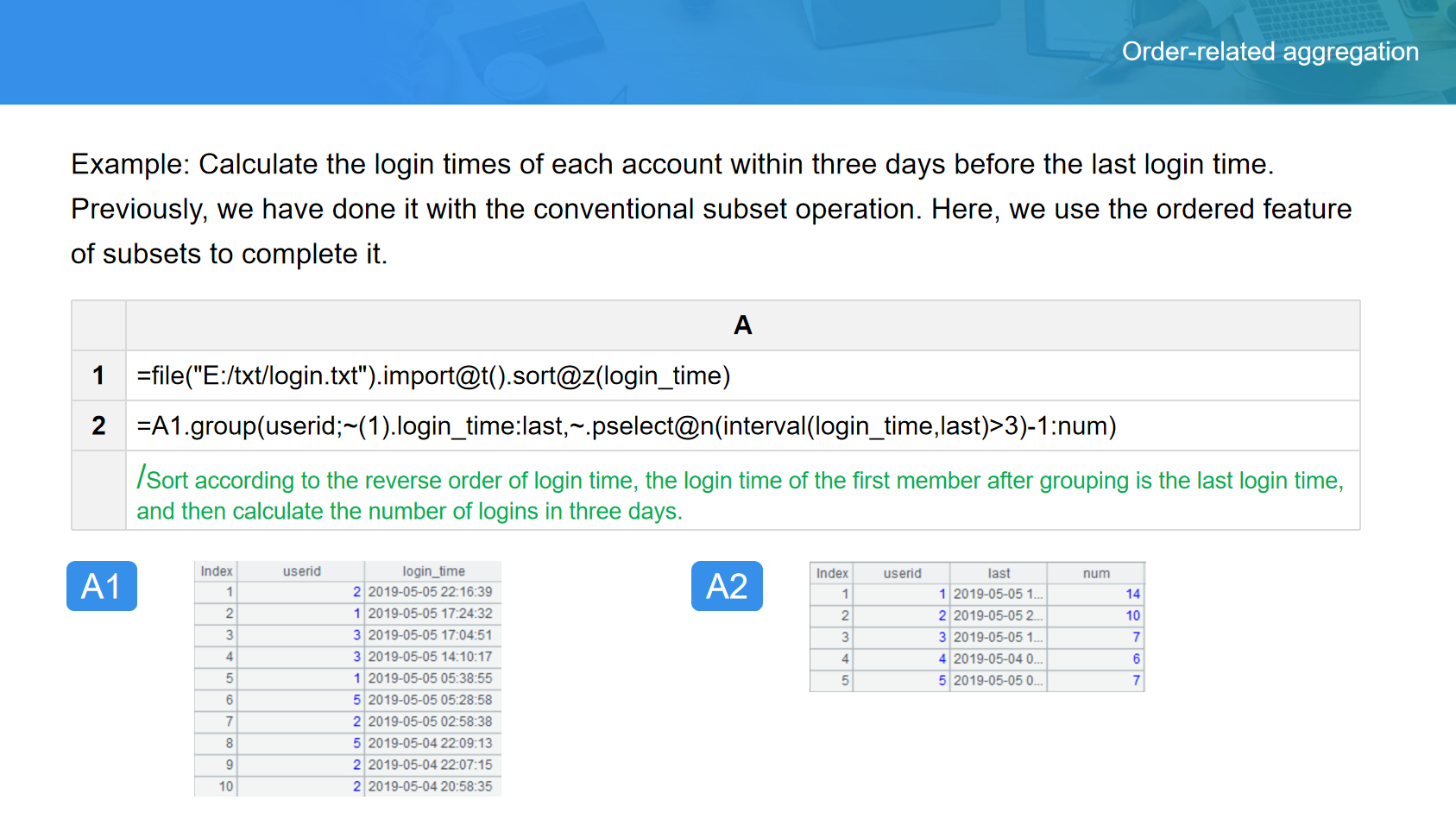The image size is (1456, 819).
Task: Select the 2019-05-05 17:24:32 login time cell
Action: click(431, 614)
